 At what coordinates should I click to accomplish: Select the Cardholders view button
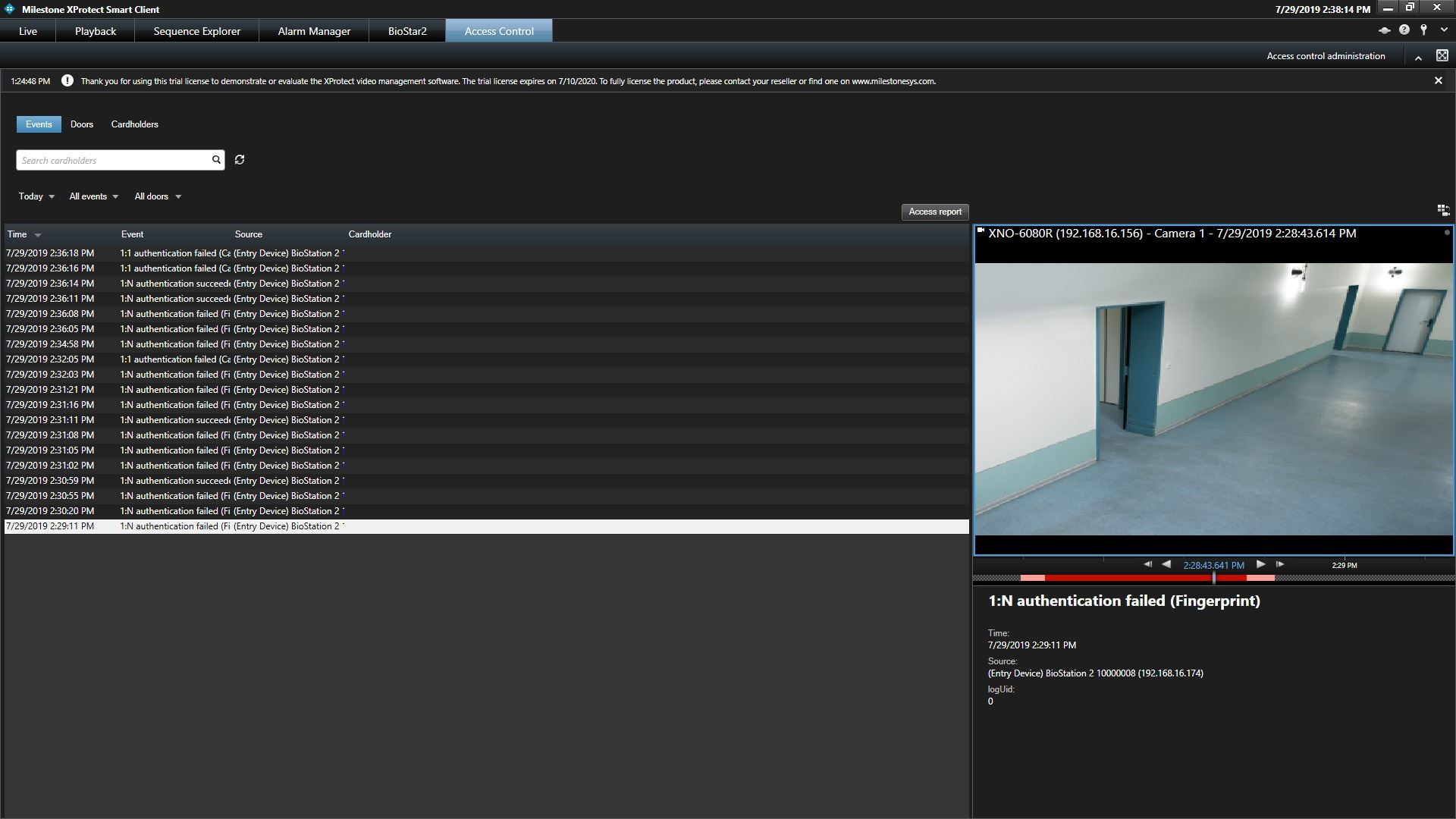pyautogui.click(x=135, y=124)
